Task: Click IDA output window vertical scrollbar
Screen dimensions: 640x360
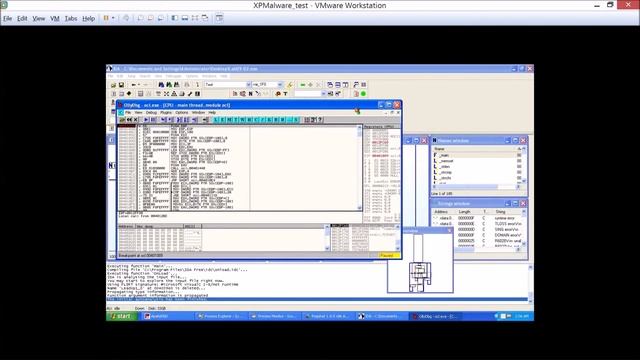Action: coord(530,283)
